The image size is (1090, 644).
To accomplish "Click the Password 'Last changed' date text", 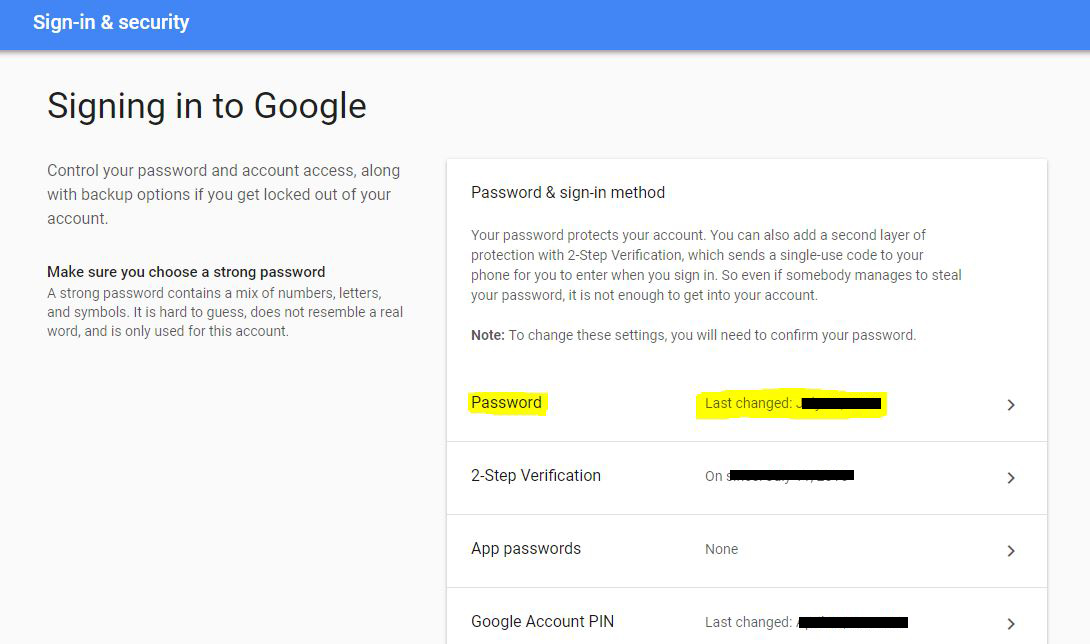I will 790,404.
